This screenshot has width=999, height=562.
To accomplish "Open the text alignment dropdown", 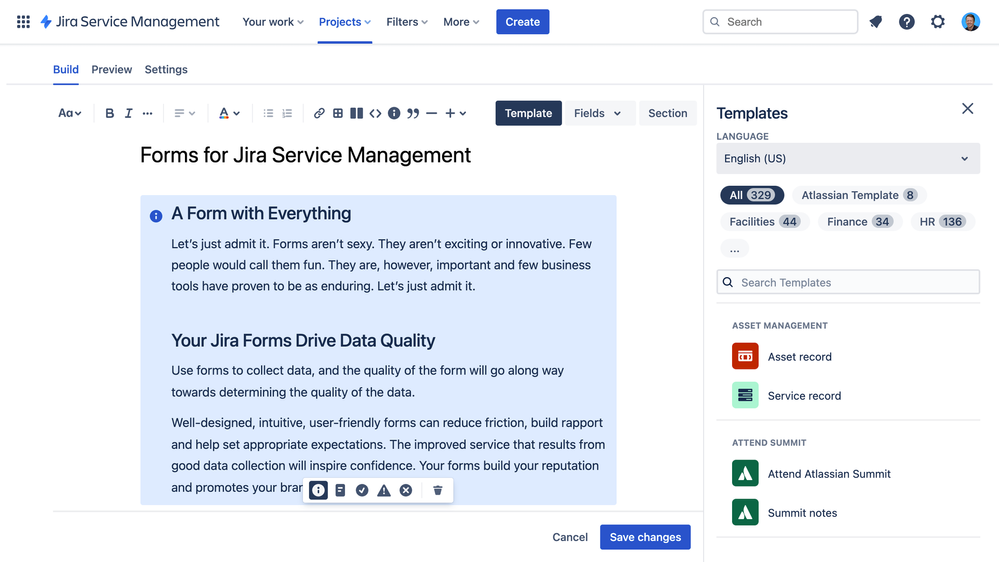I will (x=185, y=113).
